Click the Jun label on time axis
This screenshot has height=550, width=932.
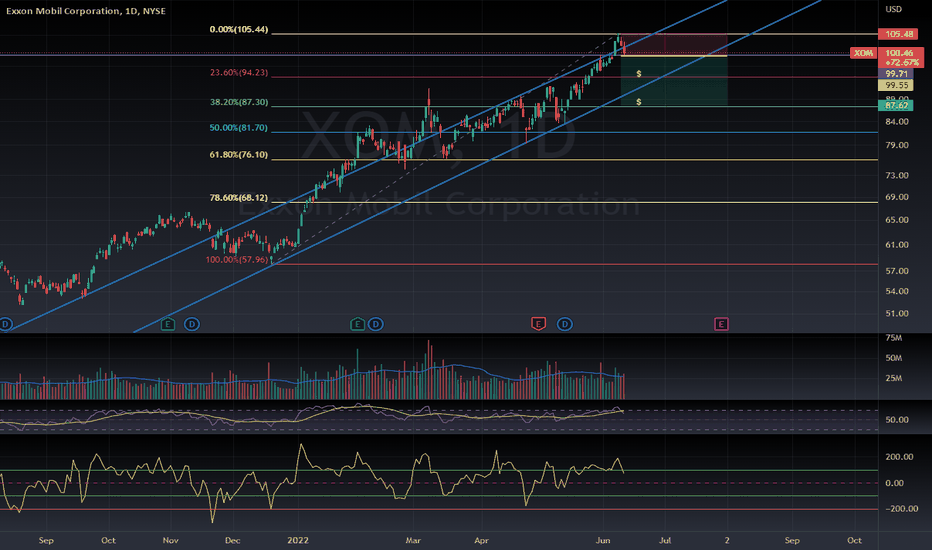pos(603,540)
